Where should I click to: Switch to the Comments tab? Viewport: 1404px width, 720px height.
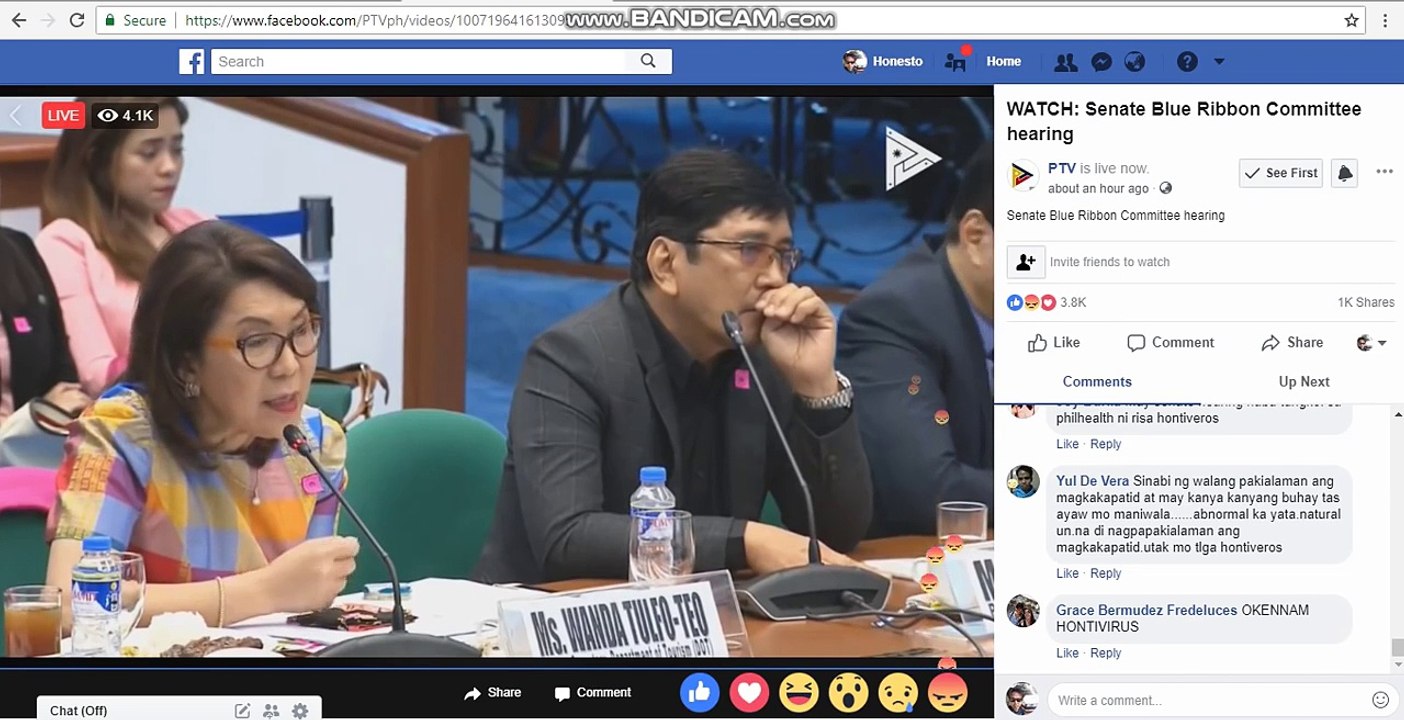pyautogui.click(x=1097, y=381)
